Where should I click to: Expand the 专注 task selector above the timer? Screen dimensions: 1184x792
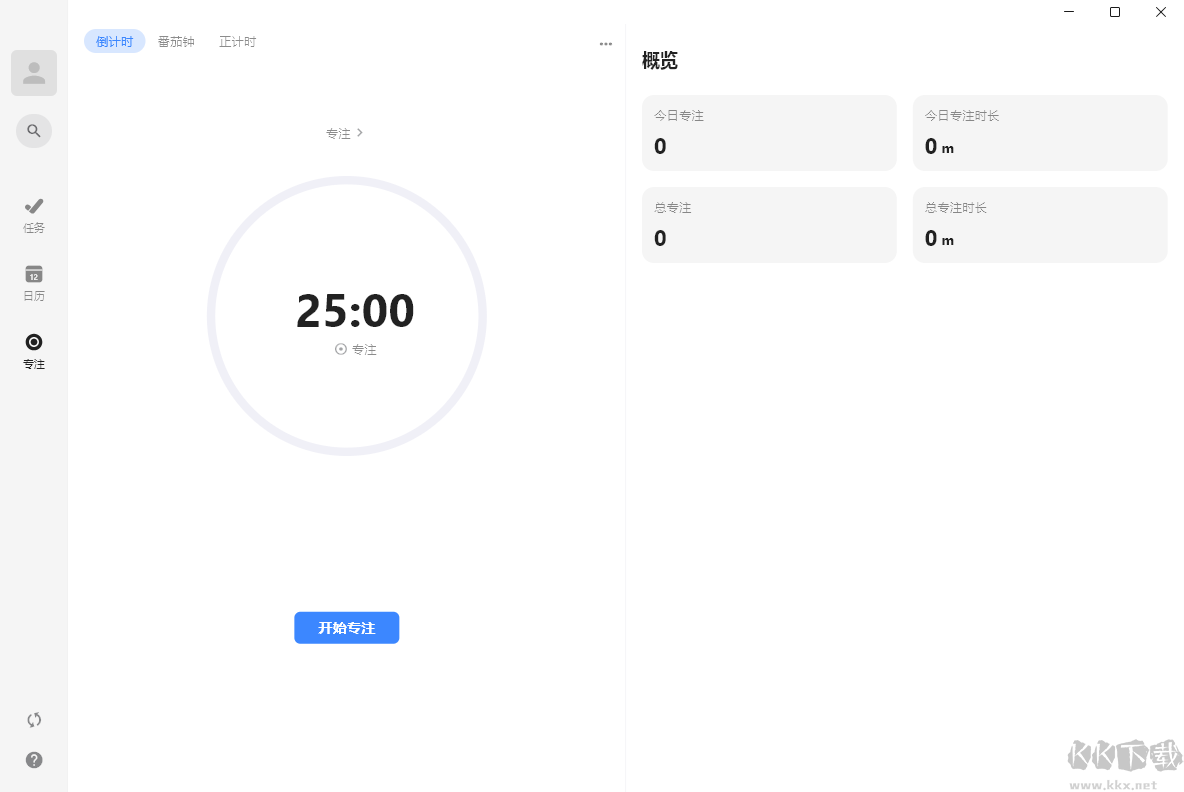click(x=344, y=133)
